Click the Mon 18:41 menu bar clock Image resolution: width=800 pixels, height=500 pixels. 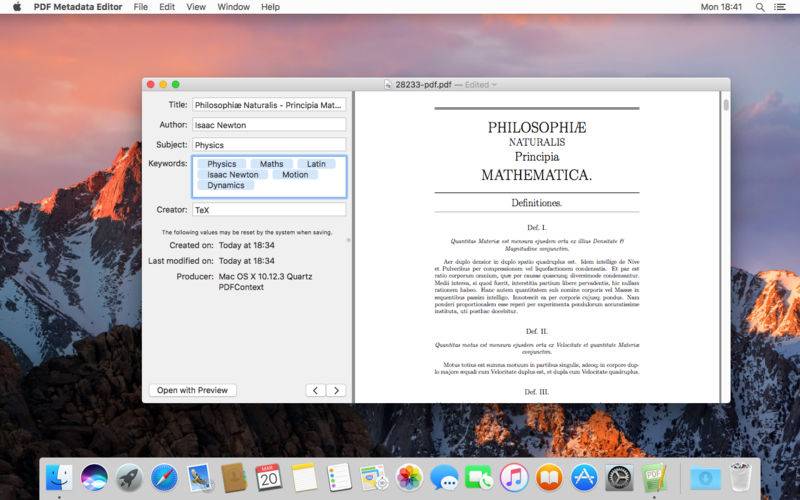(x=721, y=7)
